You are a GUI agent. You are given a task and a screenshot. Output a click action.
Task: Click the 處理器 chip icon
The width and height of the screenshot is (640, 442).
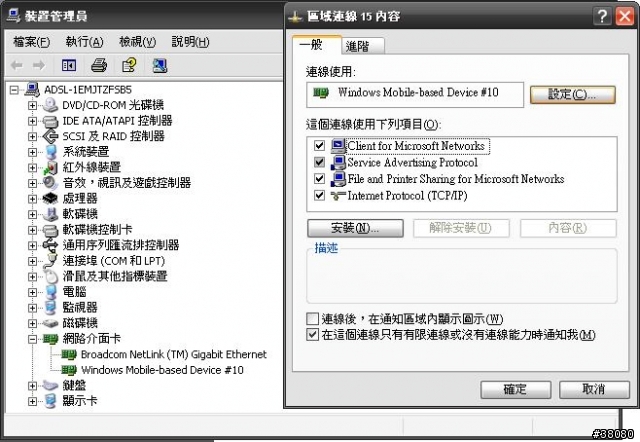pyautogui.click(x=50, y=198)
